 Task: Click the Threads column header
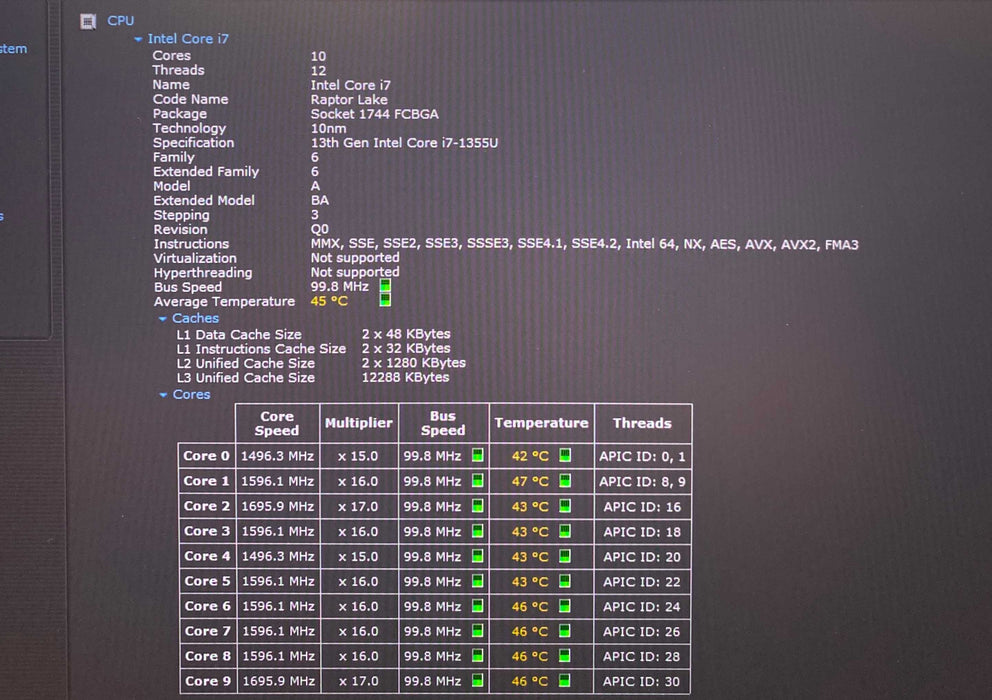click(x=642, y=423)
